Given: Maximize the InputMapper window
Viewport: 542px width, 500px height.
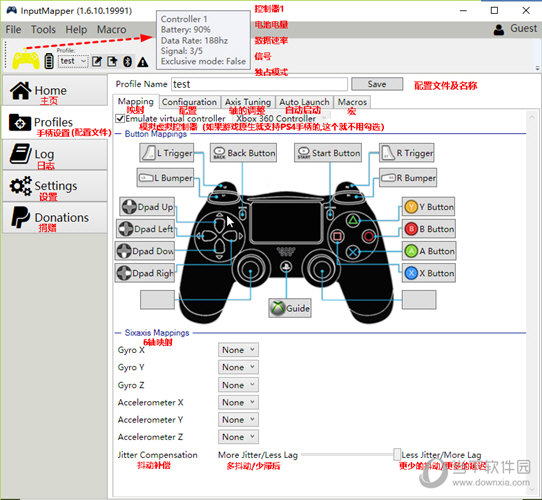Looking at the screenshot, I should (x=495, y=10).
